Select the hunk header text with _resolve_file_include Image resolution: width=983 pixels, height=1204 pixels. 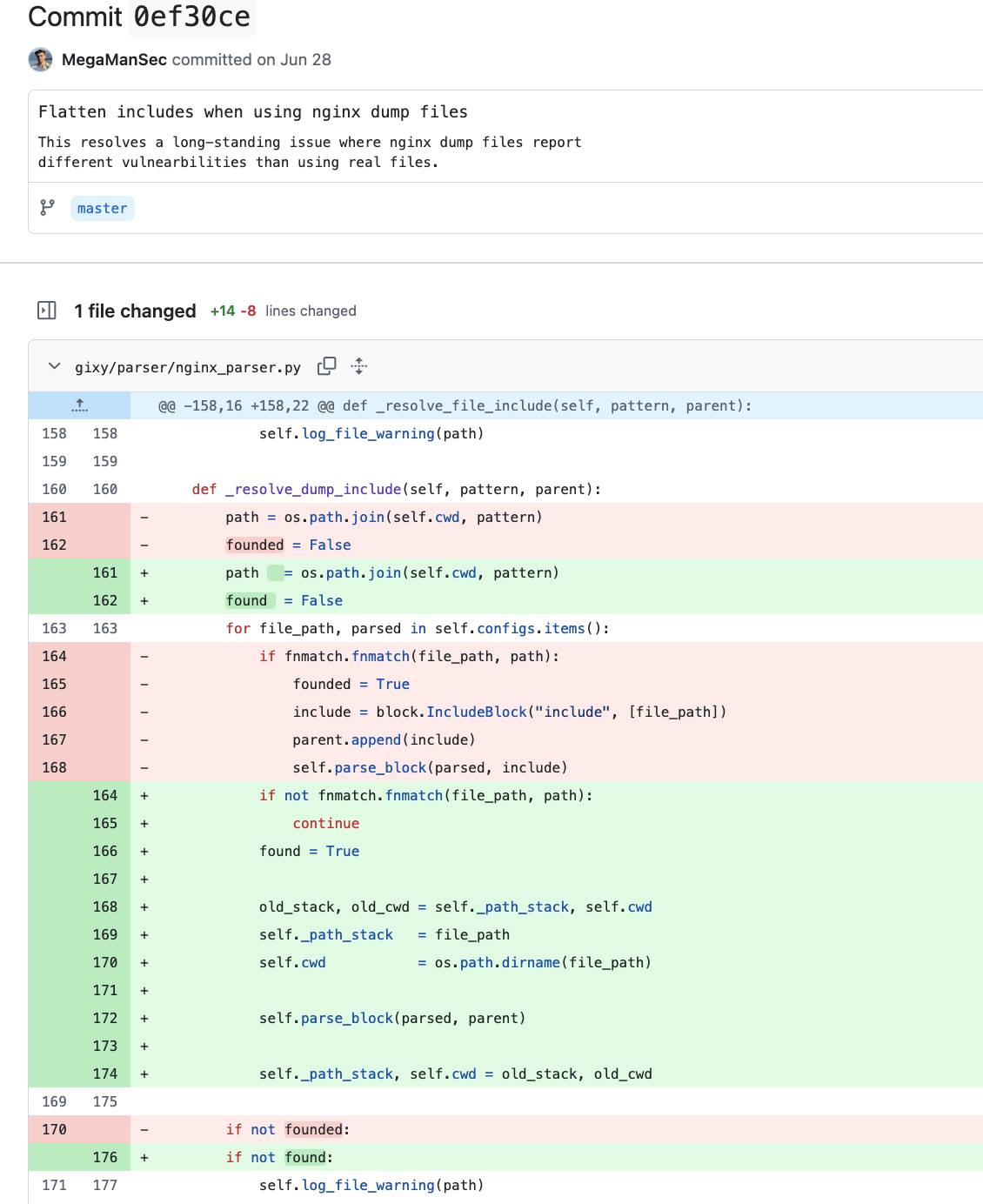[x=455, y=405]
